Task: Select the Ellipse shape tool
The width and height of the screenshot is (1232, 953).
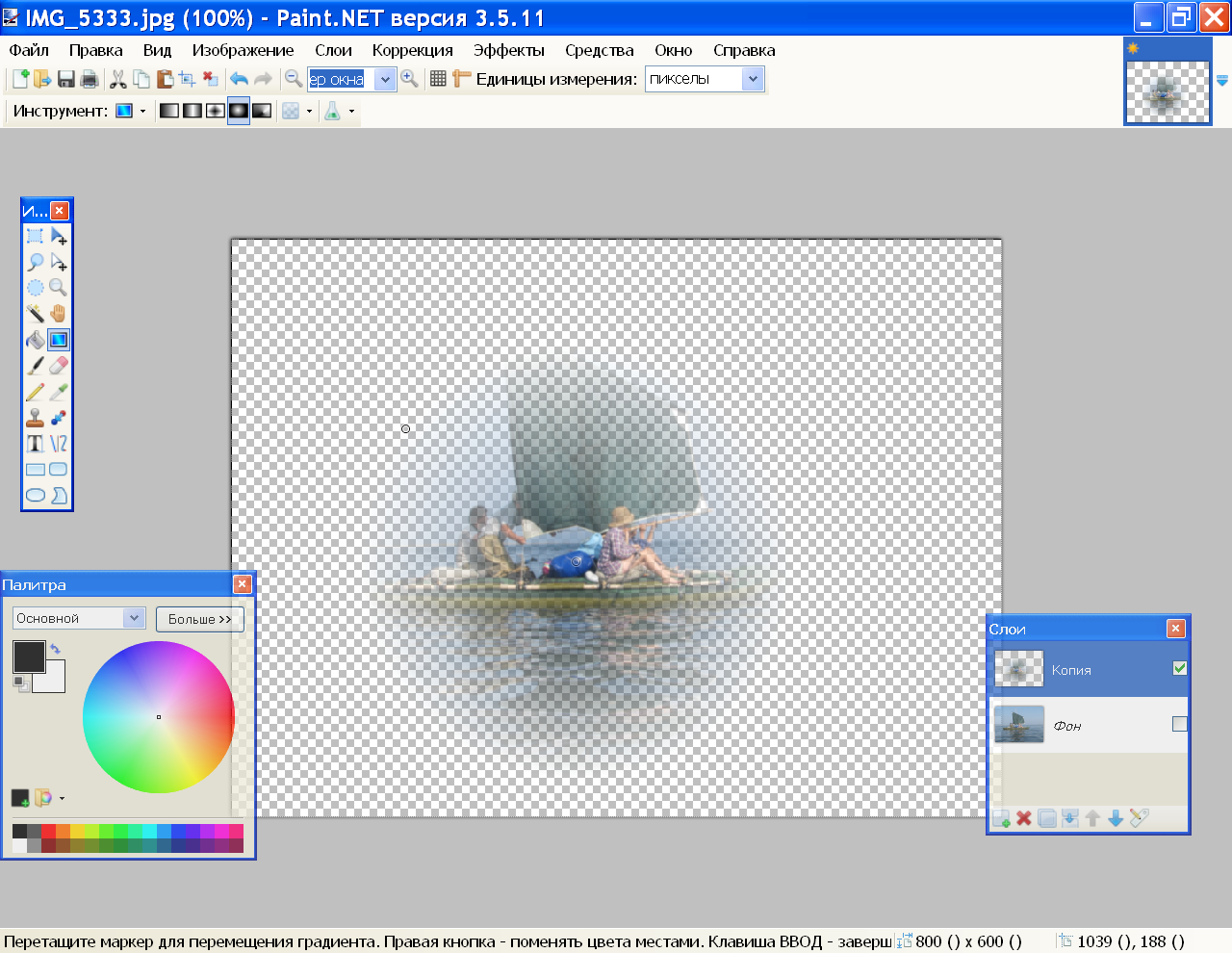Action: click(x=36, y=496)
